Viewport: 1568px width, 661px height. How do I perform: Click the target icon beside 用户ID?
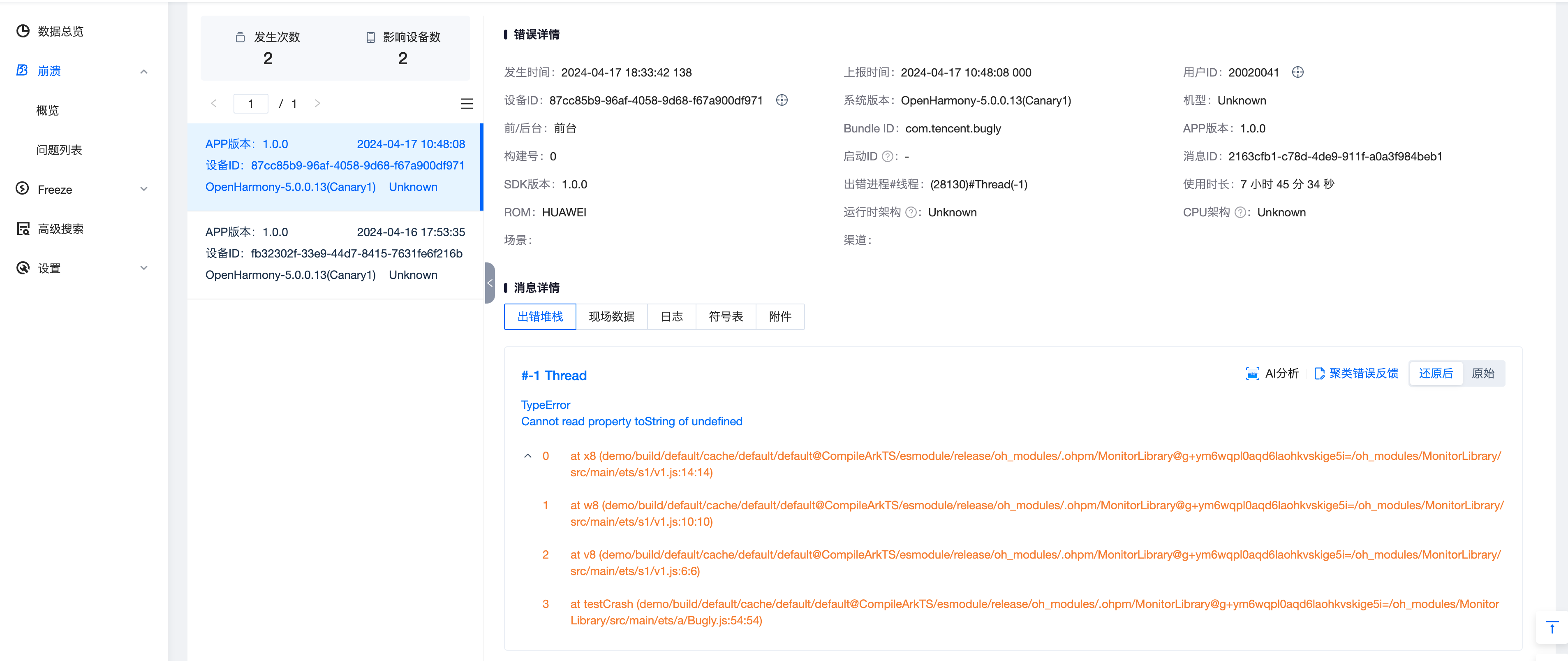[x=1298, y=72]
